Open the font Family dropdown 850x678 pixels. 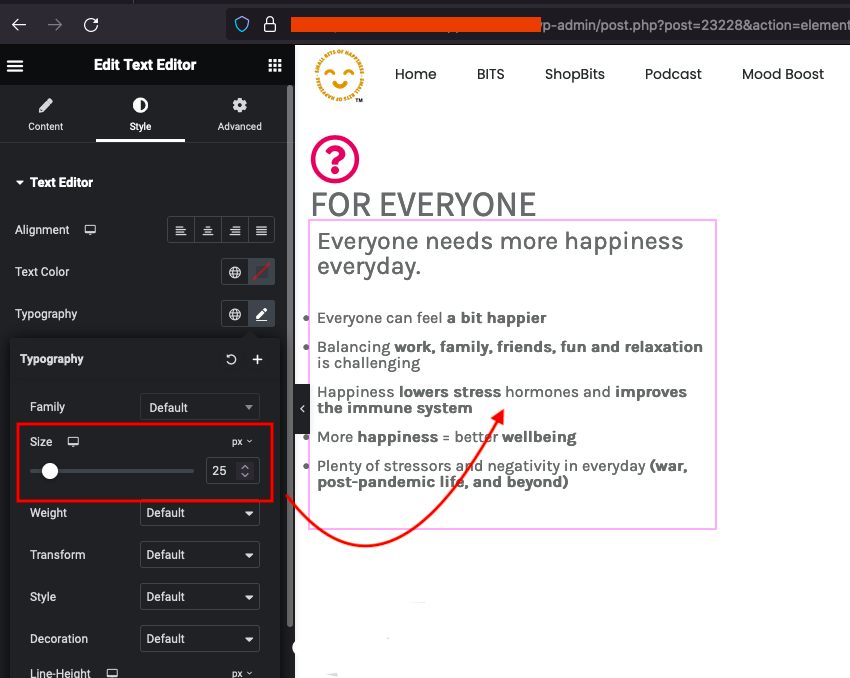point(199,407)
